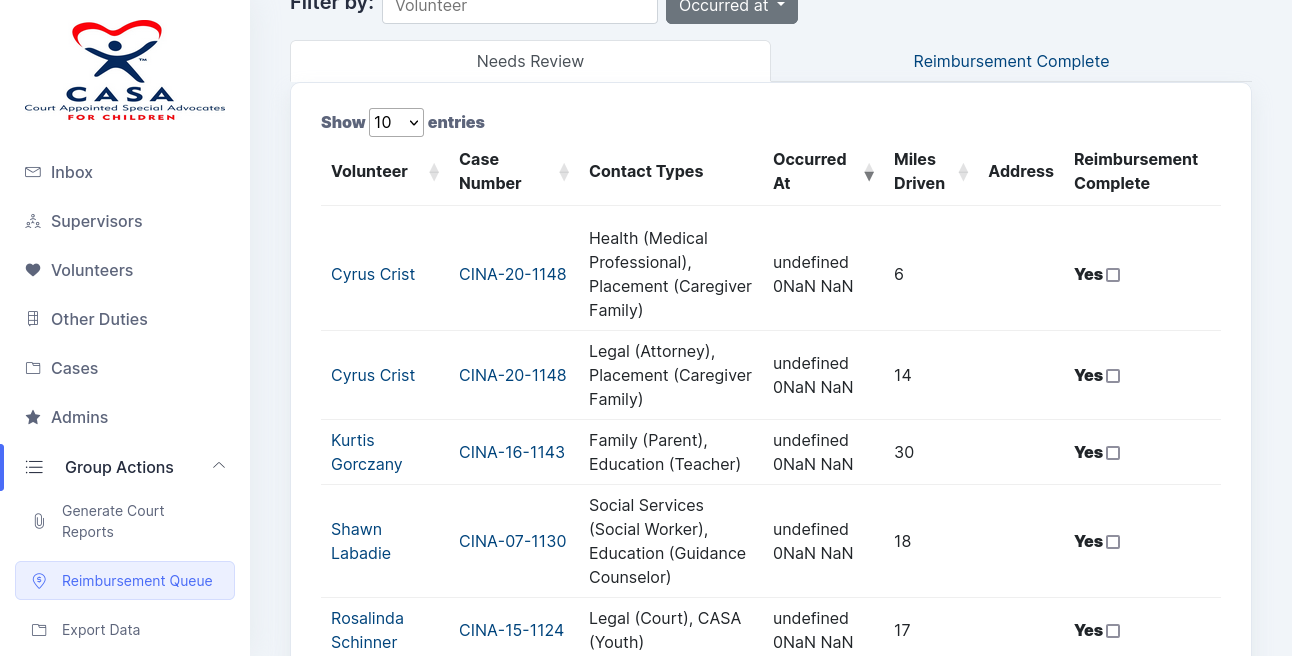
Task: Click the Export Data folder icon
Action: pyautogui.click(x=39, y=630)
